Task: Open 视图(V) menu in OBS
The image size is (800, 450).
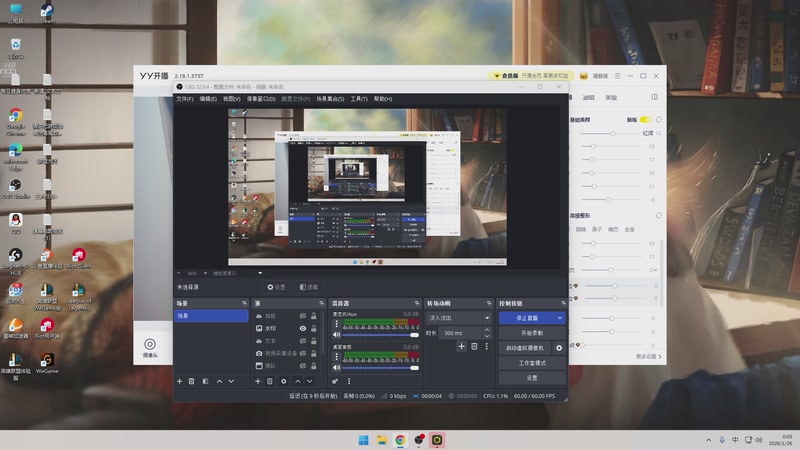Action: pyautogui.click(x=232, y=99)
